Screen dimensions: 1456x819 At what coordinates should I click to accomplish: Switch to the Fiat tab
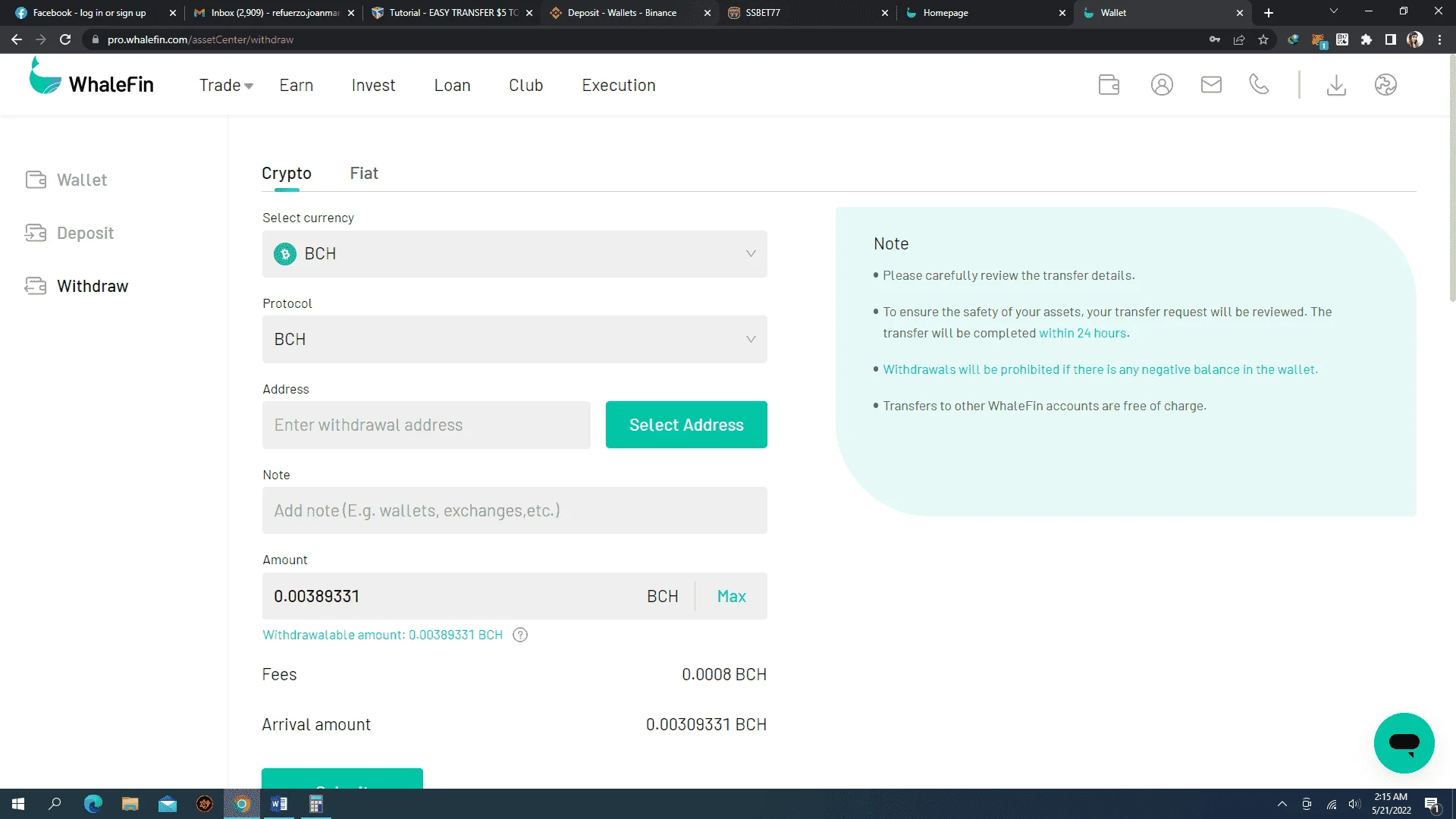click(364, 174)
